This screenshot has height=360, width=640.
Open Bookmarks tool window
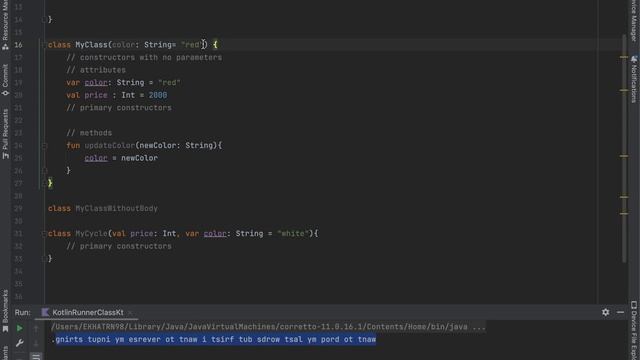5,311
